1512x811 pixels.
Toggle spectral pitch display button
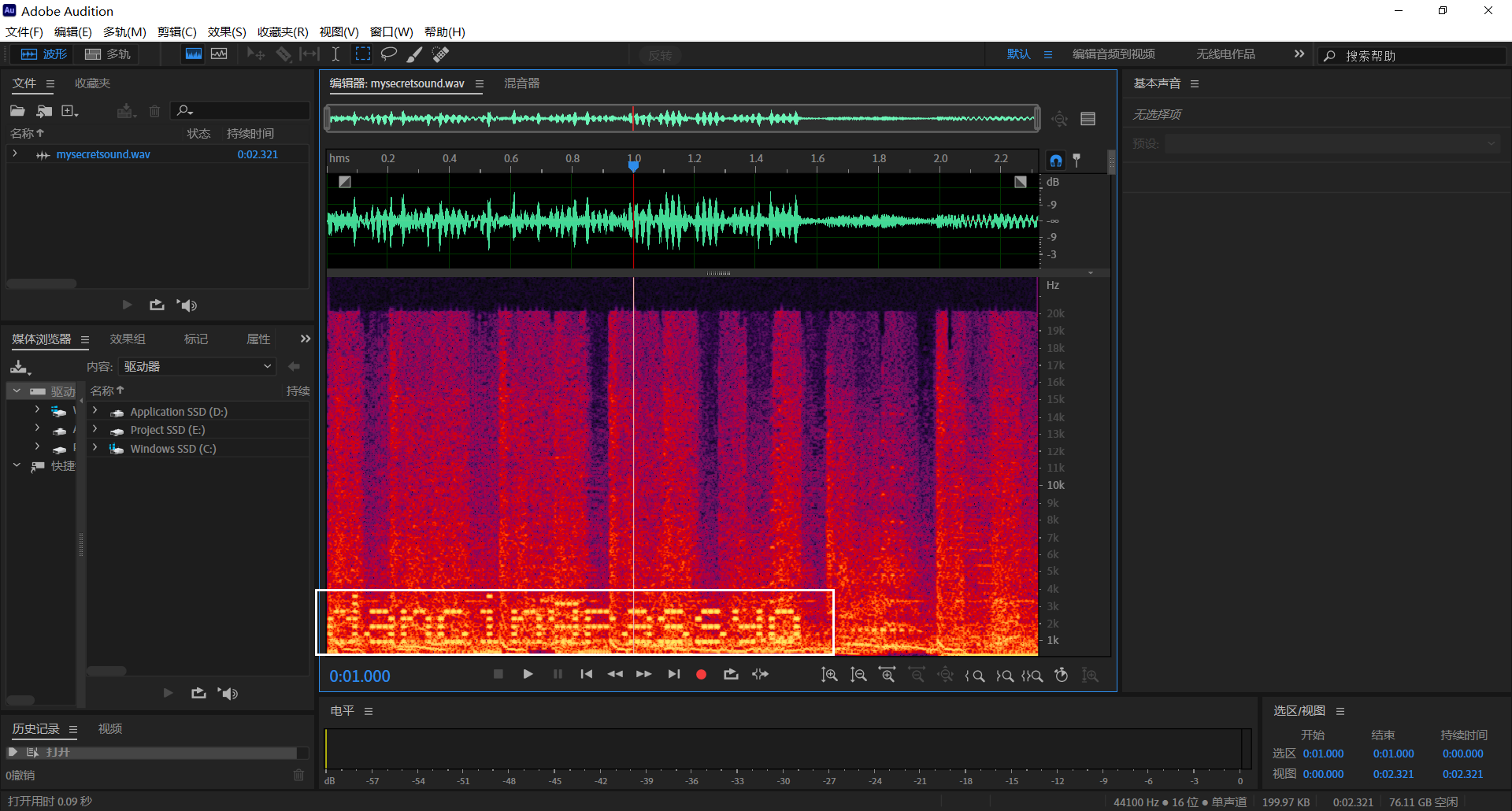click(x=219, y=54)
